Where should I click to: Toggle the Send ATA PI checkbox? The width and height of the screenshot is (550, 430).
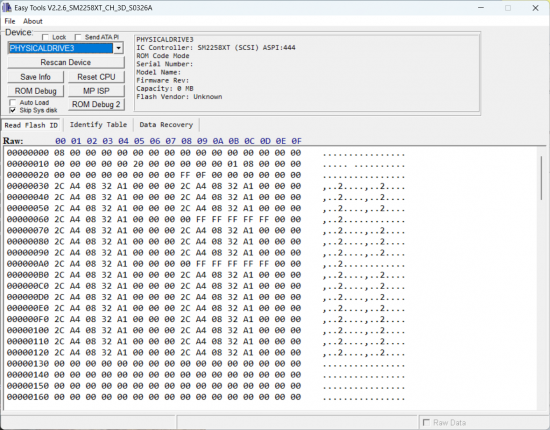(x=78, y=37)
